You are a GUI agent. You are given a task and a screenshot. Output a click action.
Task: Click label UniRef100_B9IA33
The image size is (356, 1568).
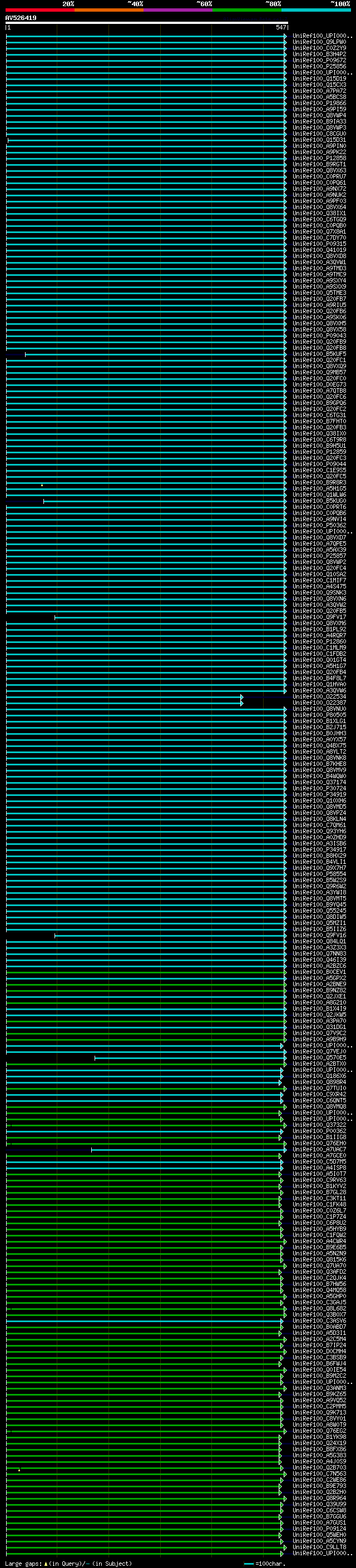(x=319, y=122)
